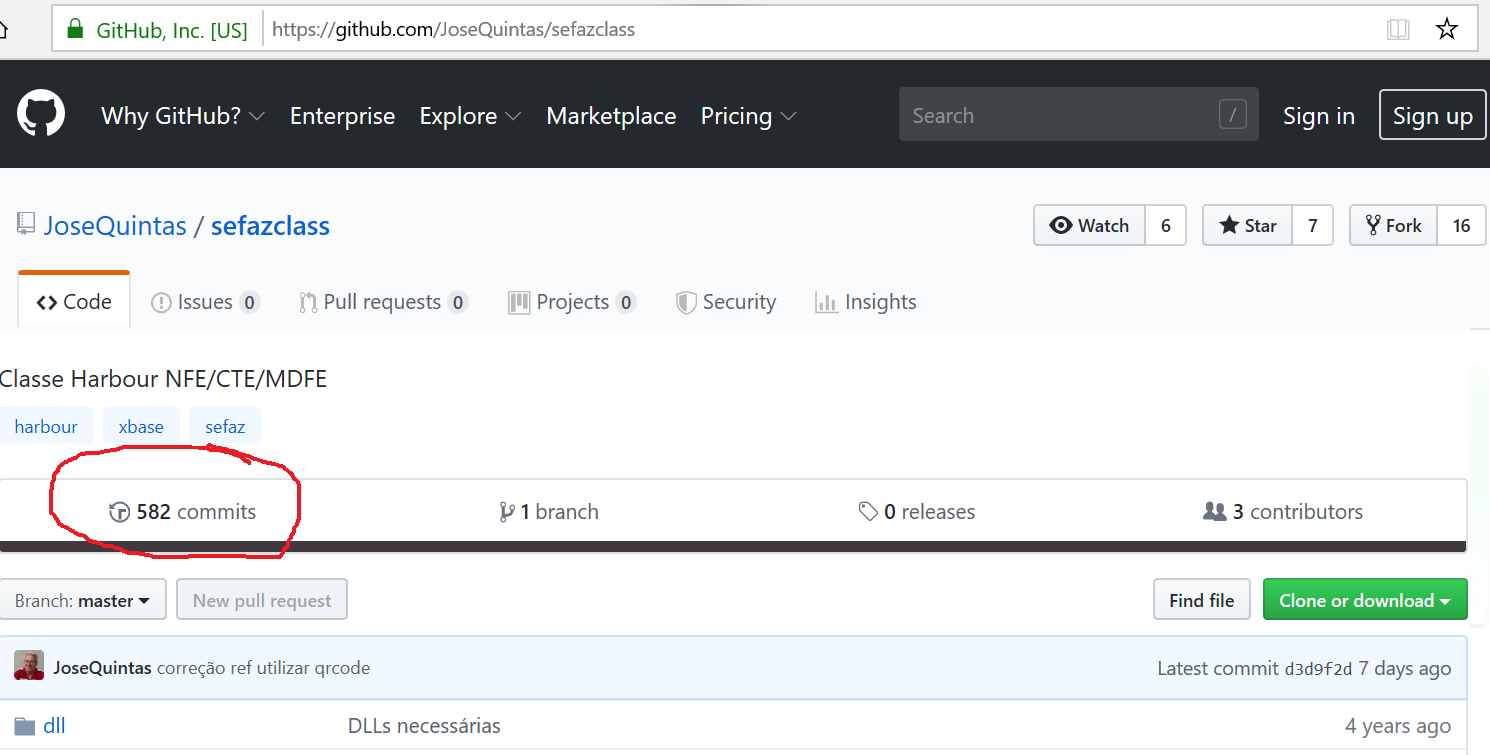Click the GitHub Octocat logo
1490x755 pixels.
41,115
